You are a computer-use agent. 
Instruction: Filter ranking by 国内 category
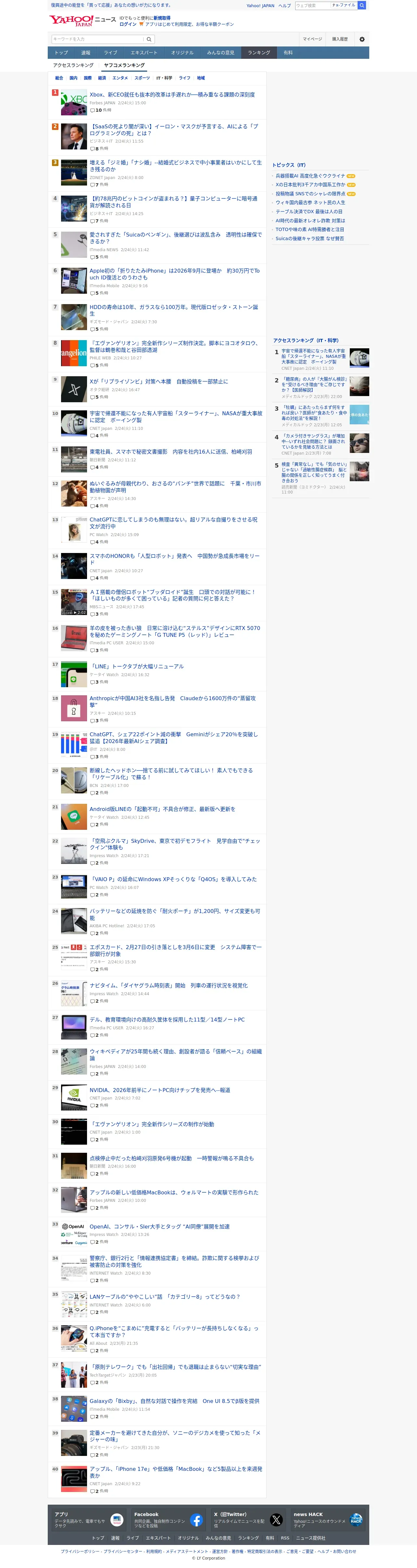tap(74, 78)
